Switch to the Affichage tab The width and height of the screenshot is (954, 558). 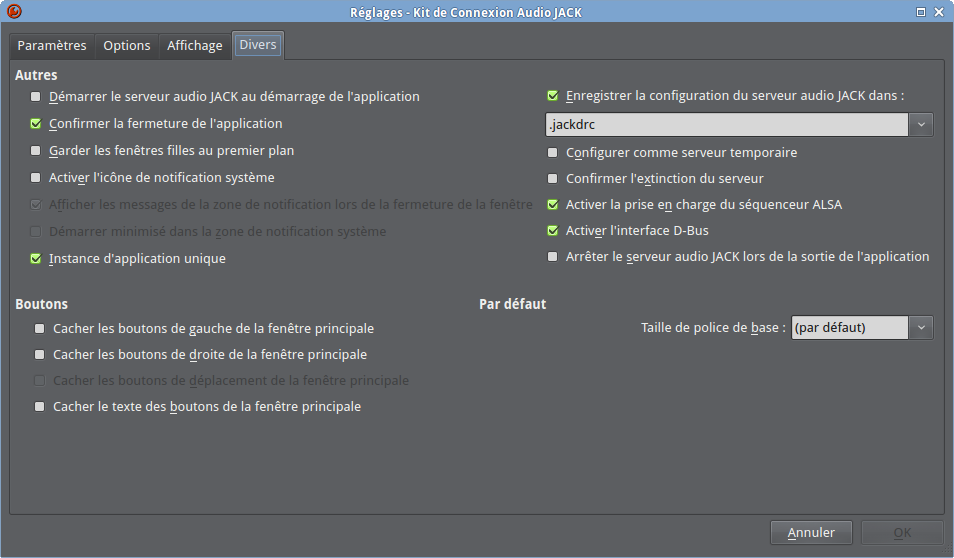point(195,46)
